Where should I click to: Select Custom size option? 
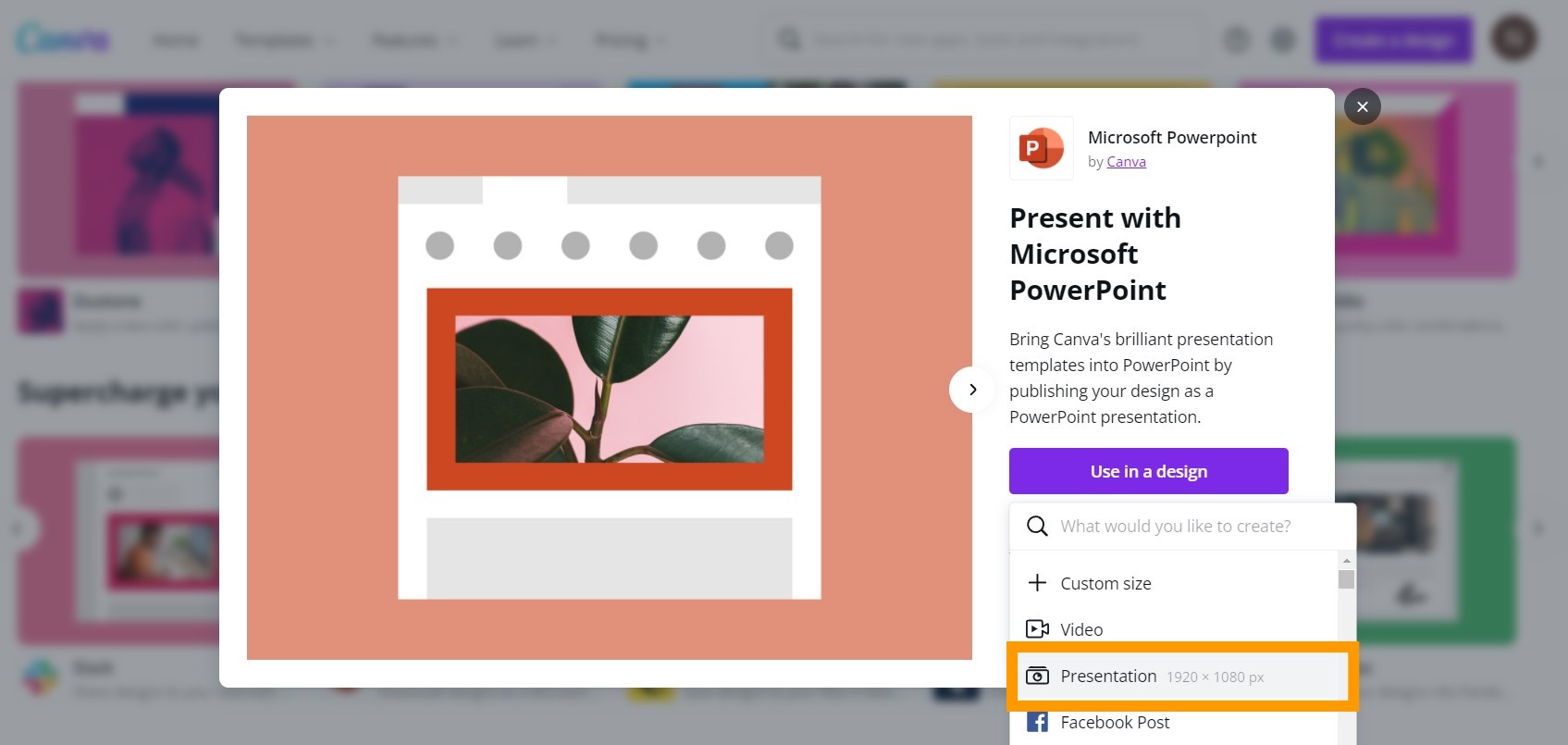coord(1173,583)
